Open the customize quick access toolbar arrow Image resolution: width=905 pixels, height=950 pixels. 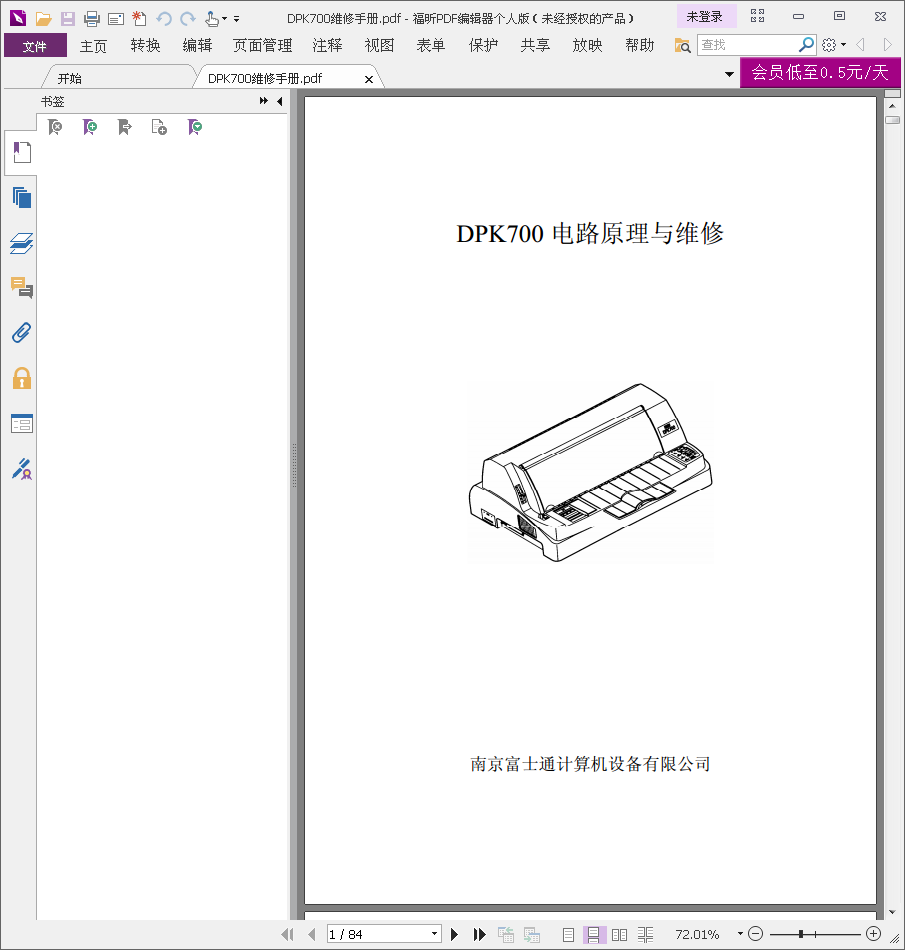(x=236, y=19)
